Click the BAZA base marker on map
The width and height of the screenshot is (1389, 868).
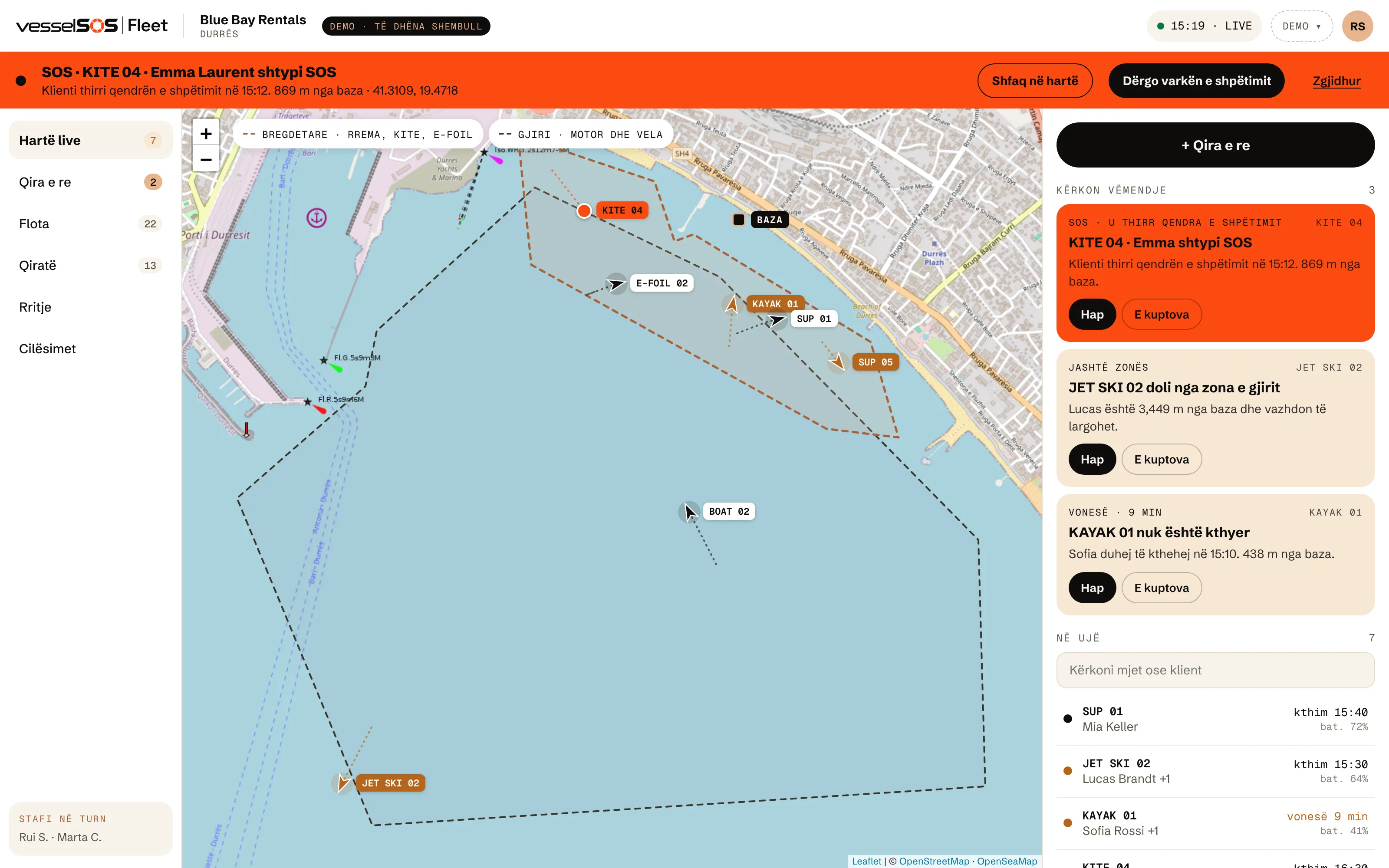(x=739, y=220)
